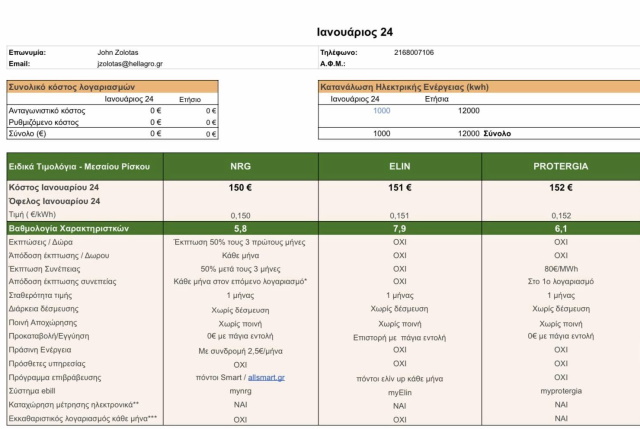Select PROTERGIA cost 152 €

coord(560,188)
